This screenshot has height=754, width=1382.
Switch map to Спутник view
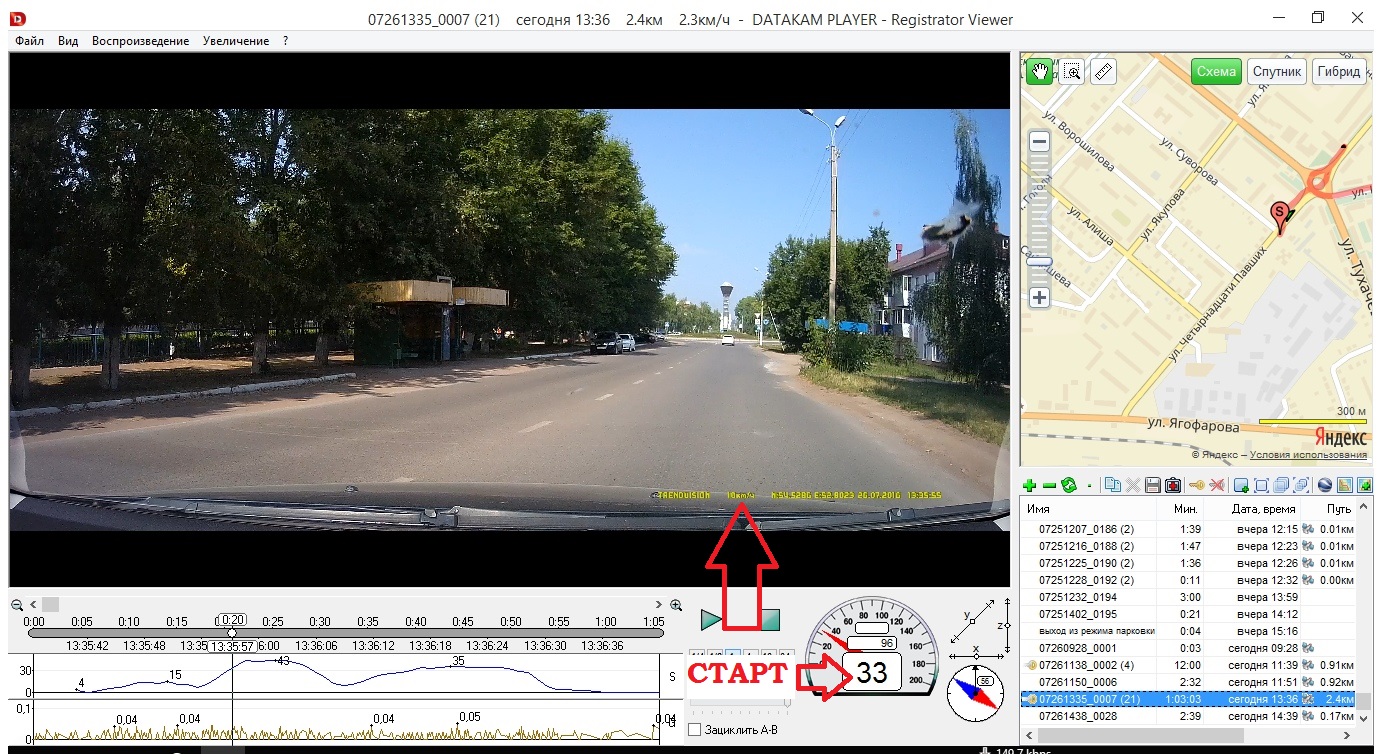point(1277,72)
